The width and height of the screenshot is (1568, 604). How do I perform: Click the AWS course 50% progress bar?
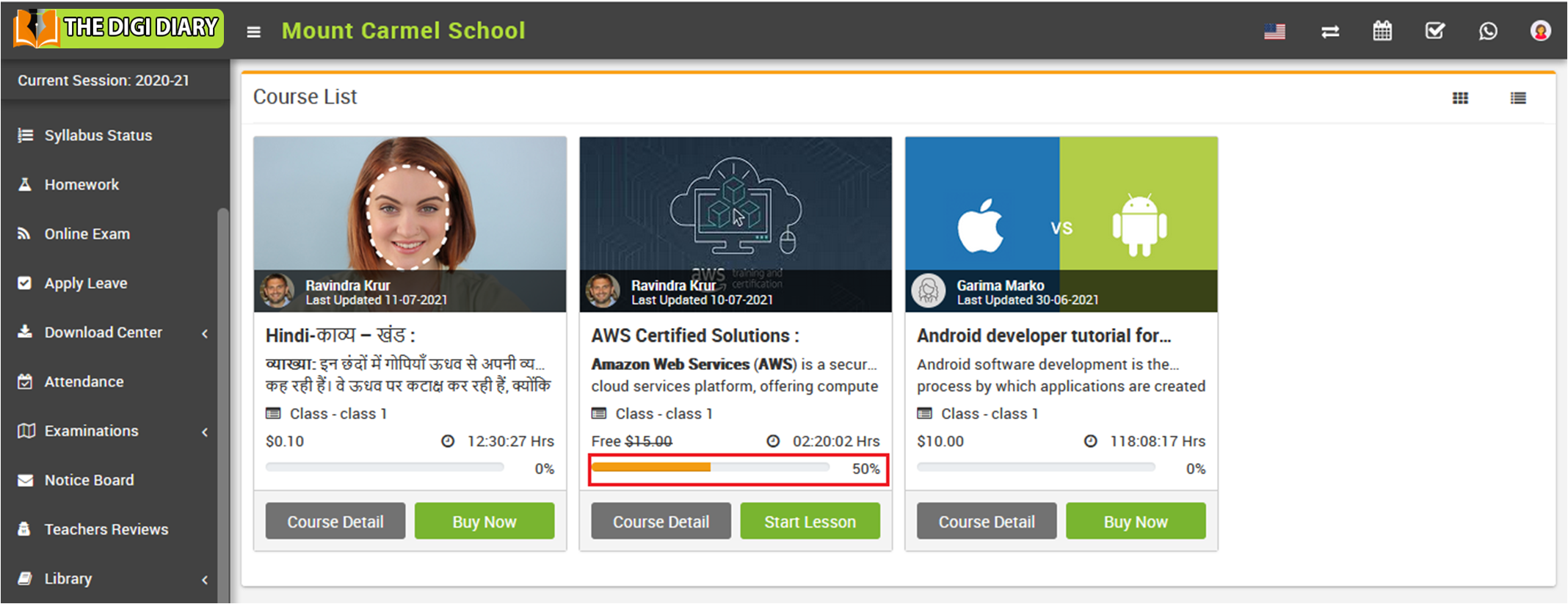coord(711,467)
